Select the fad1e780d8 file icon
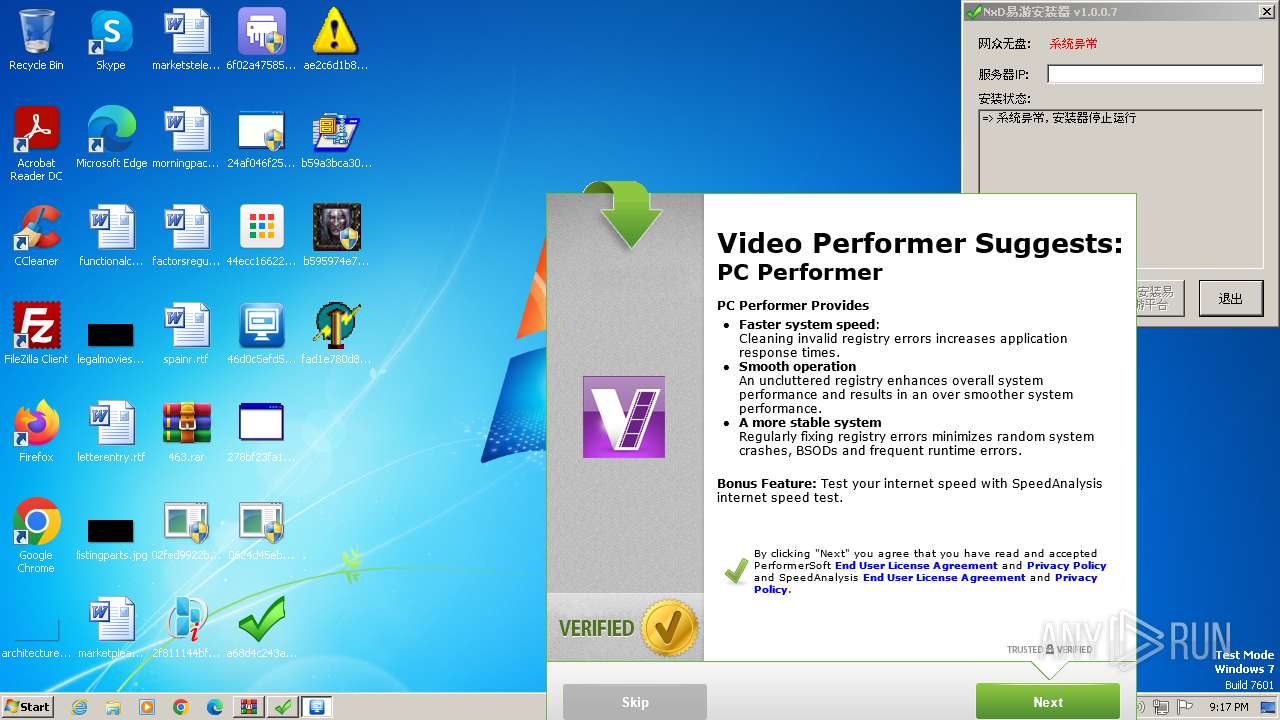 tap(336, 333)
